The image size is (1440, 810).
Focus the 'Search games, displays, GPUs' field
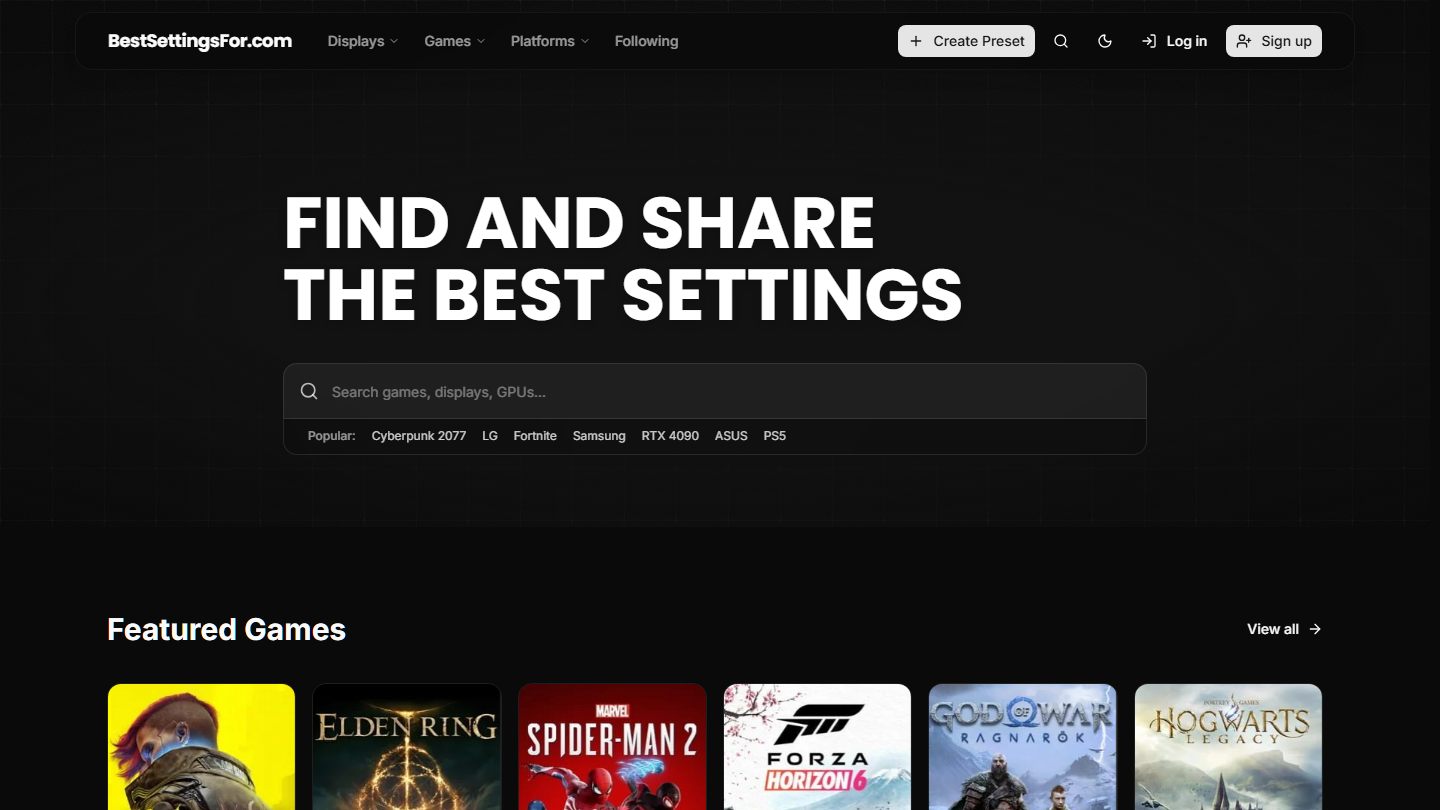(715, 391)
